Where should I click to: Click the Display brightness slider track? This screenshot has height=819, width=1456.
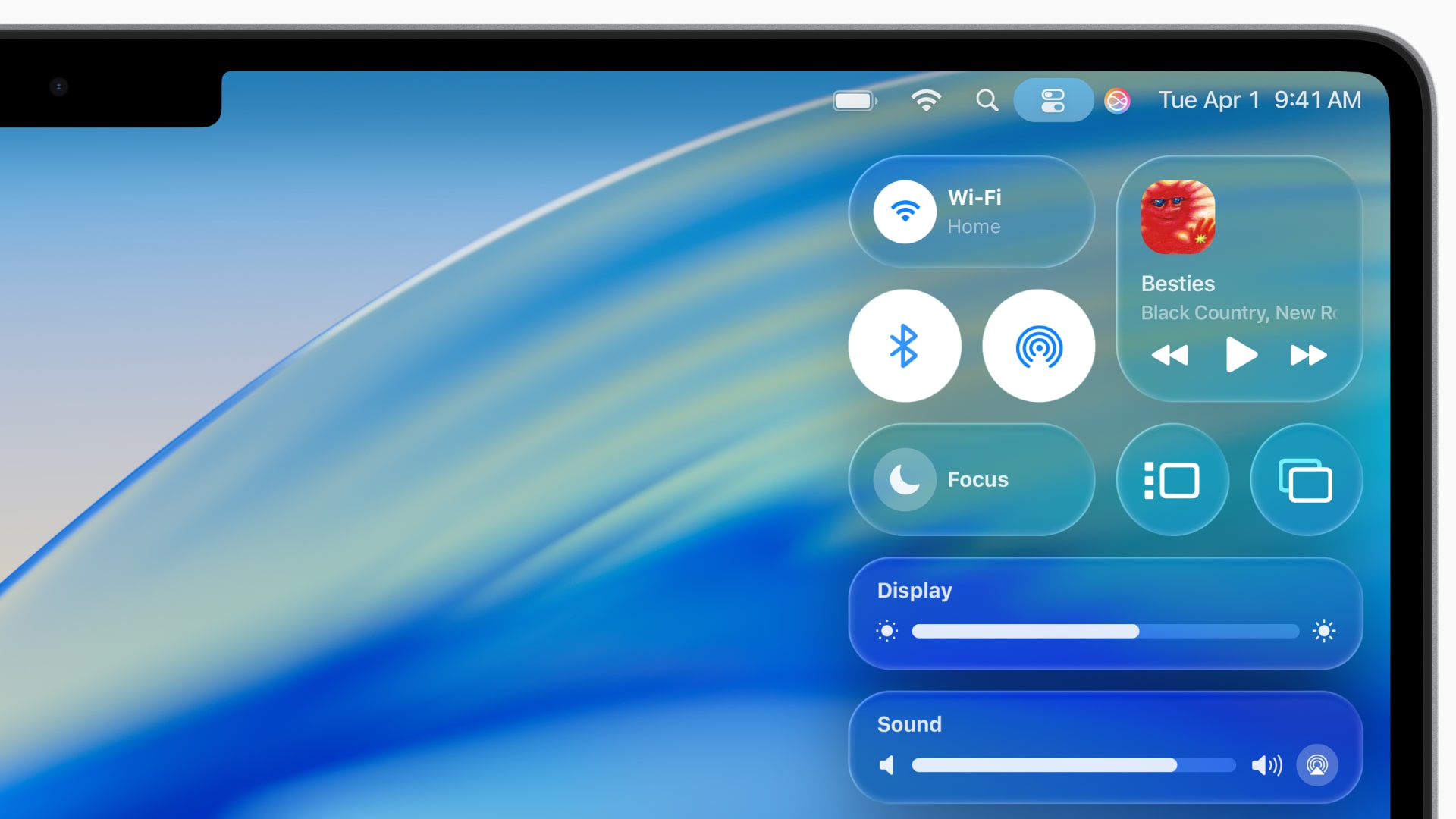[1104, 631]
